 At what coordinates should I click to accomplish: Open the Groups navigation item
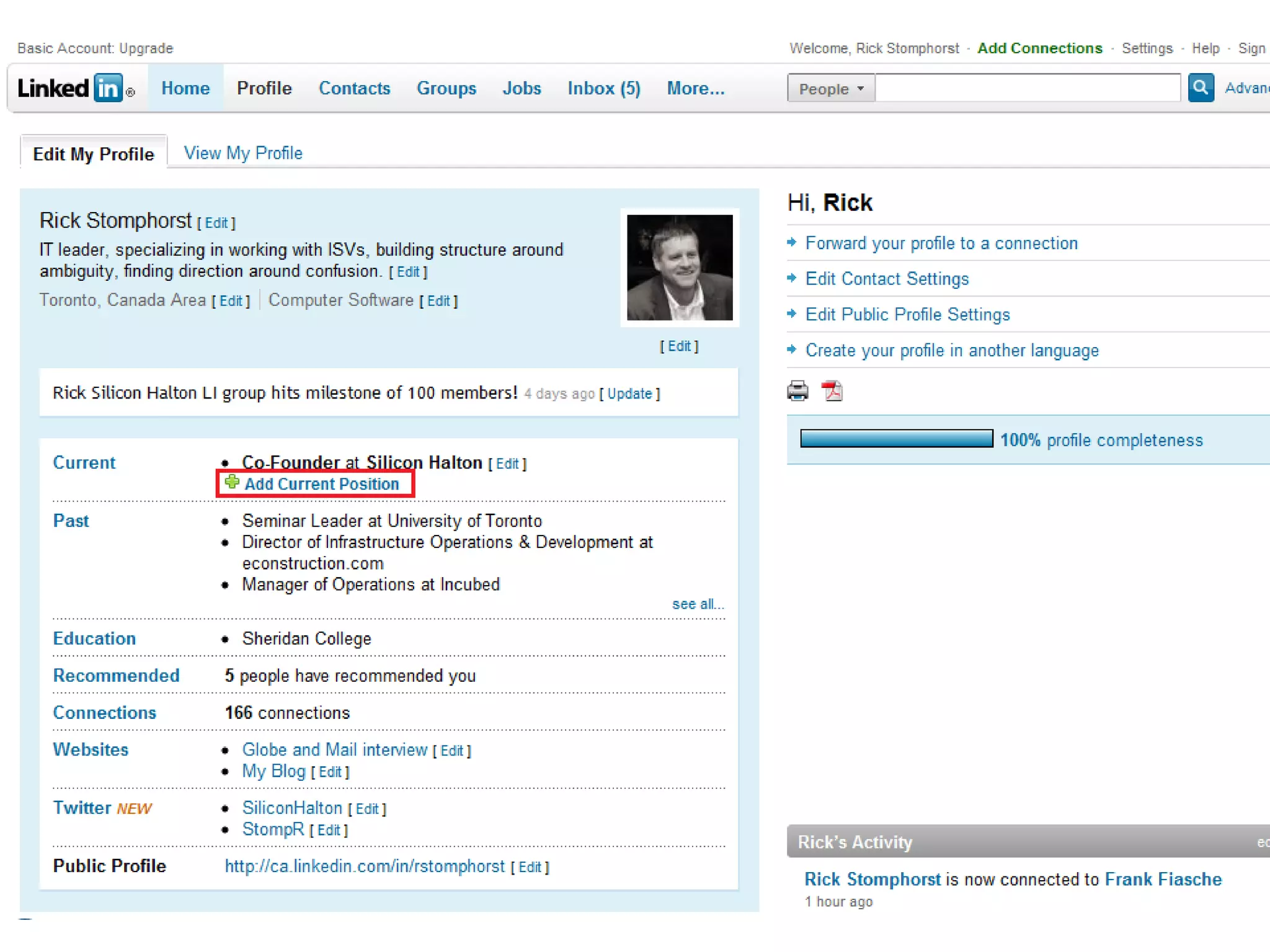(446, 88)
